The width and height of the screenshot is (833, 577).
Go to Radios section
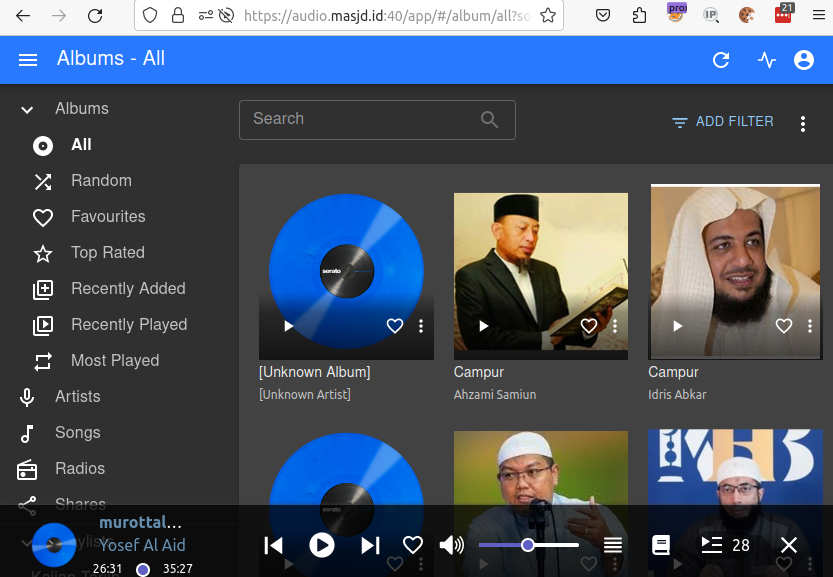click(80, 469)
